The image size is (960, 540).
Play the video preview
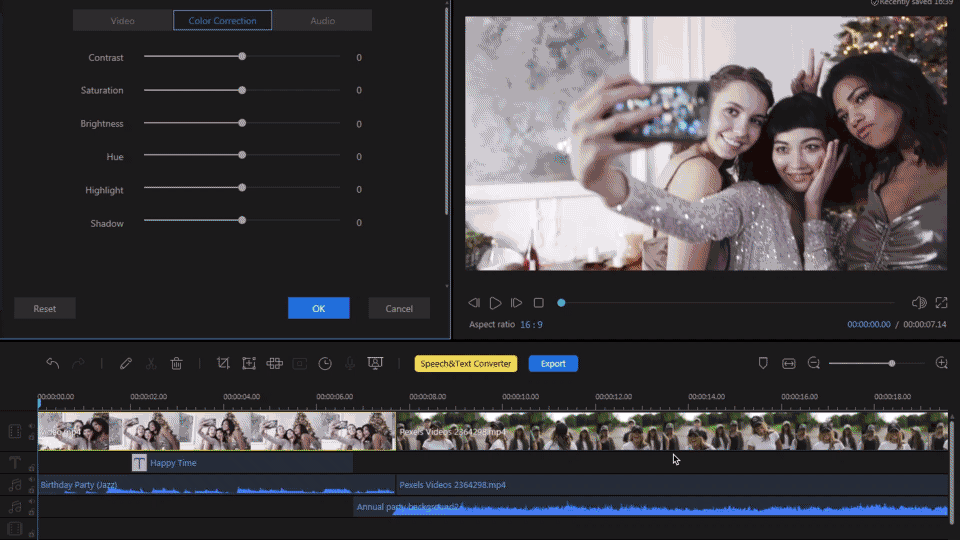(495, 302)
